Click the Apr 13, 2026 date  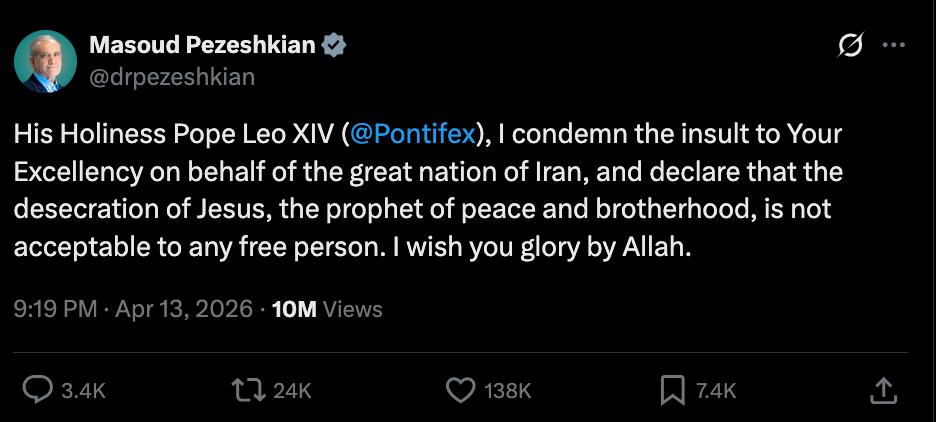(x=183, y=309)
